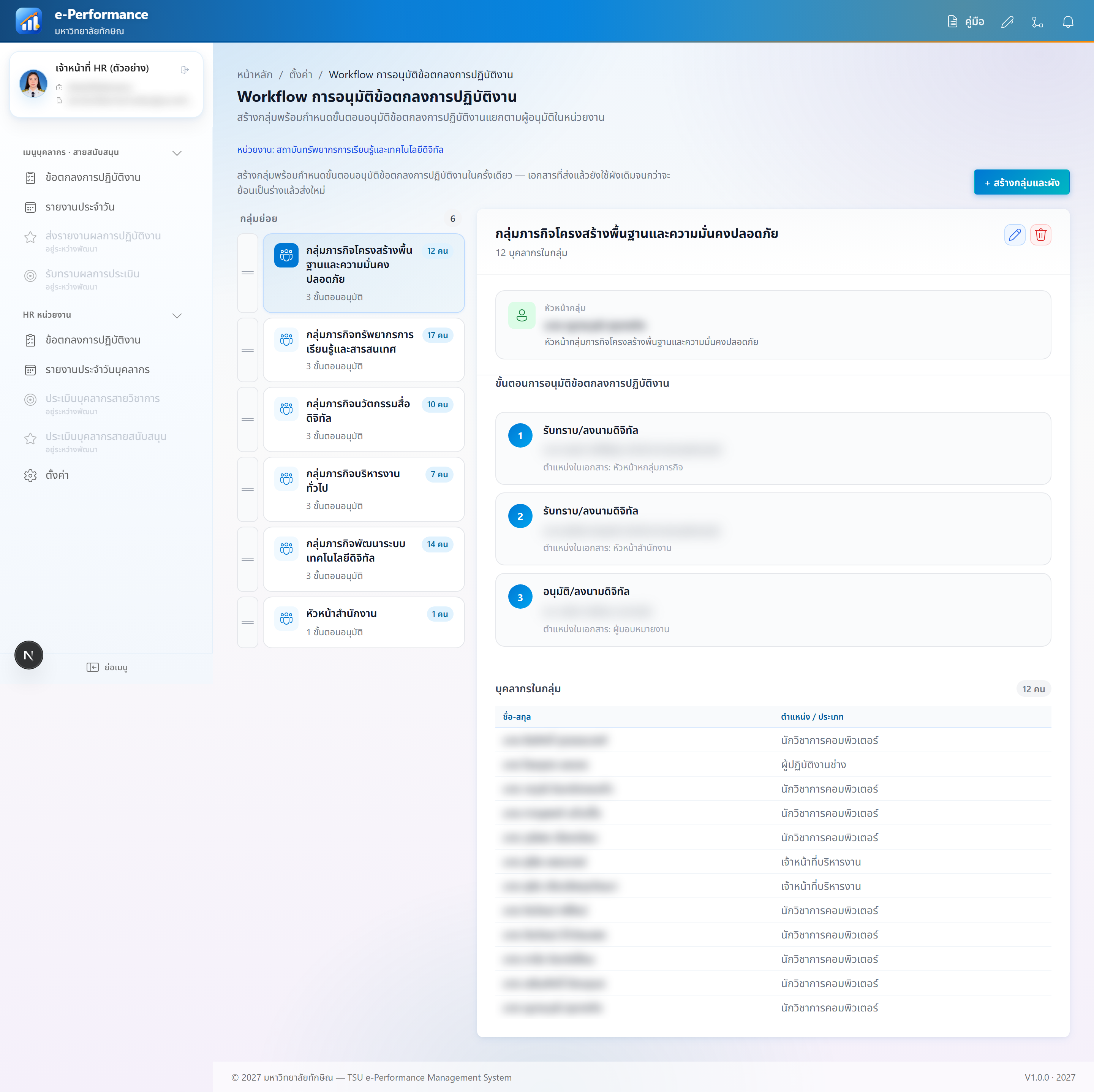The image size is (1094, 1092).
Task: Open ข้อตกลงการปฏิบัติงาน under HR หน่วยงาน
Action: (x=93, y=340)
